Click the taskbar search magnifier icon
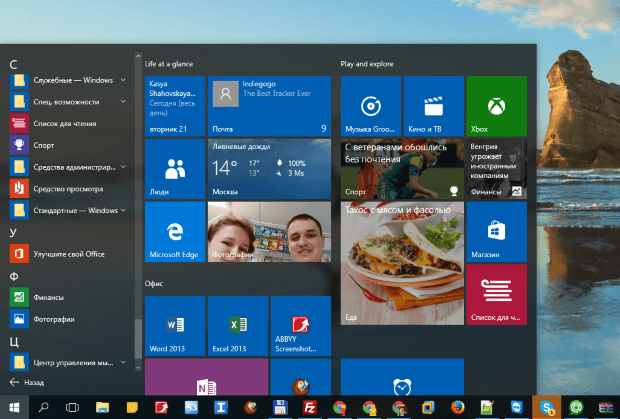 43,407
